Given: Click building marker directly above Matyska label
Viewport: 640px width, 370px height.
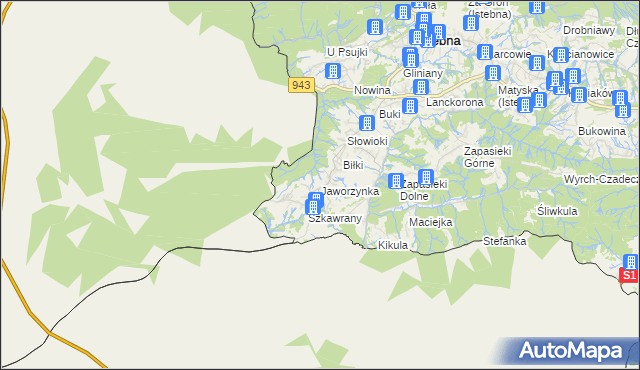Looking at the screenshot, I should coord(493,73).
